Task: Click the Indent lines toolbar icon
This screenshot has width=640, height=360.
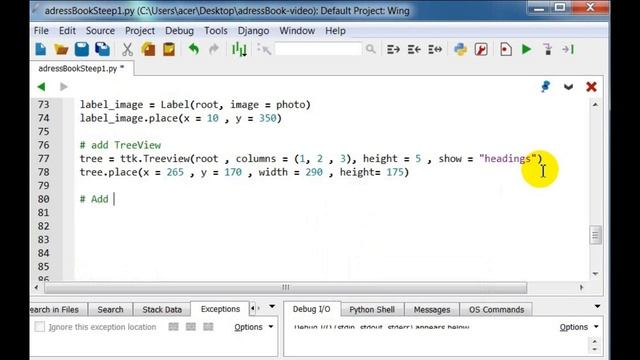Action: point(393,49)
